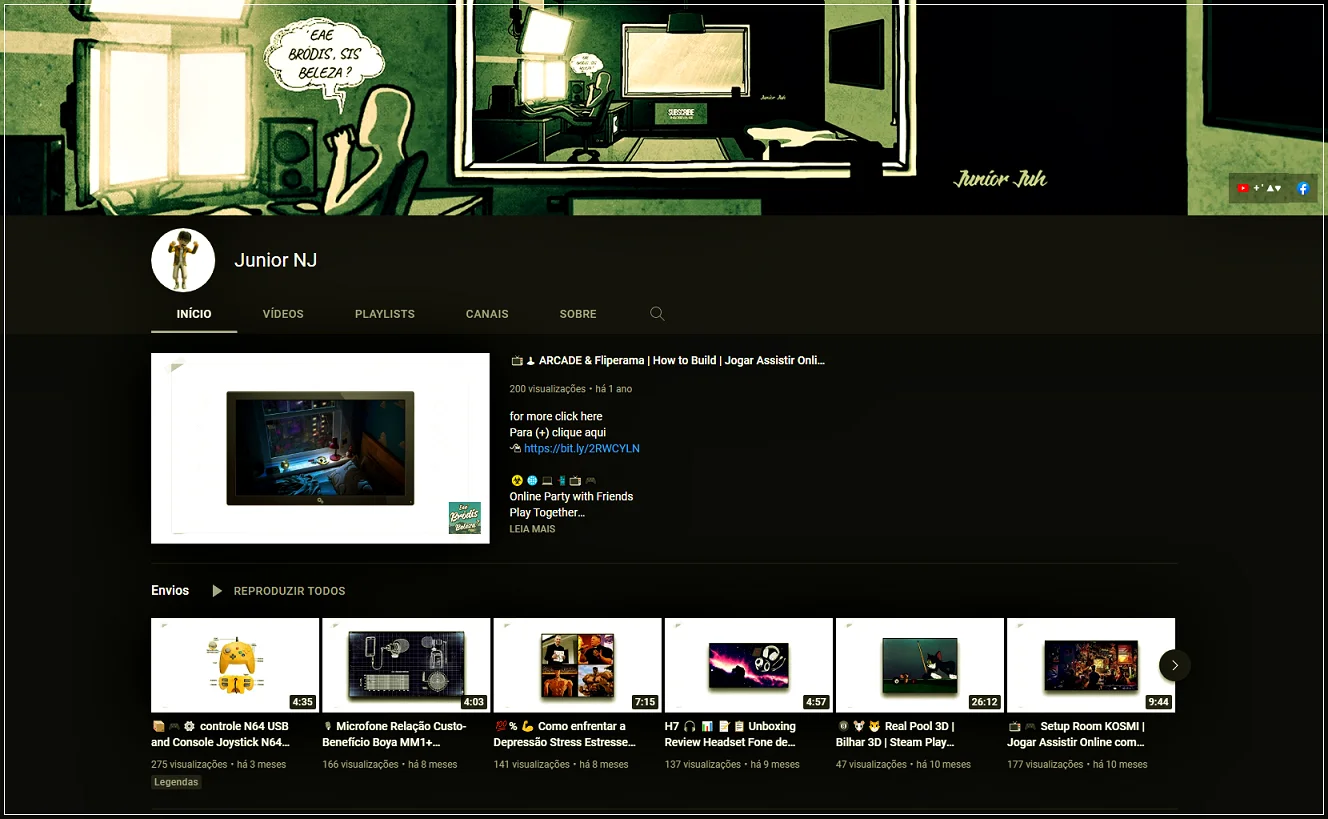Click '137 visualizações • há 9 meses' text
Screen dimensions: 1328x819
tap(732, 765)
